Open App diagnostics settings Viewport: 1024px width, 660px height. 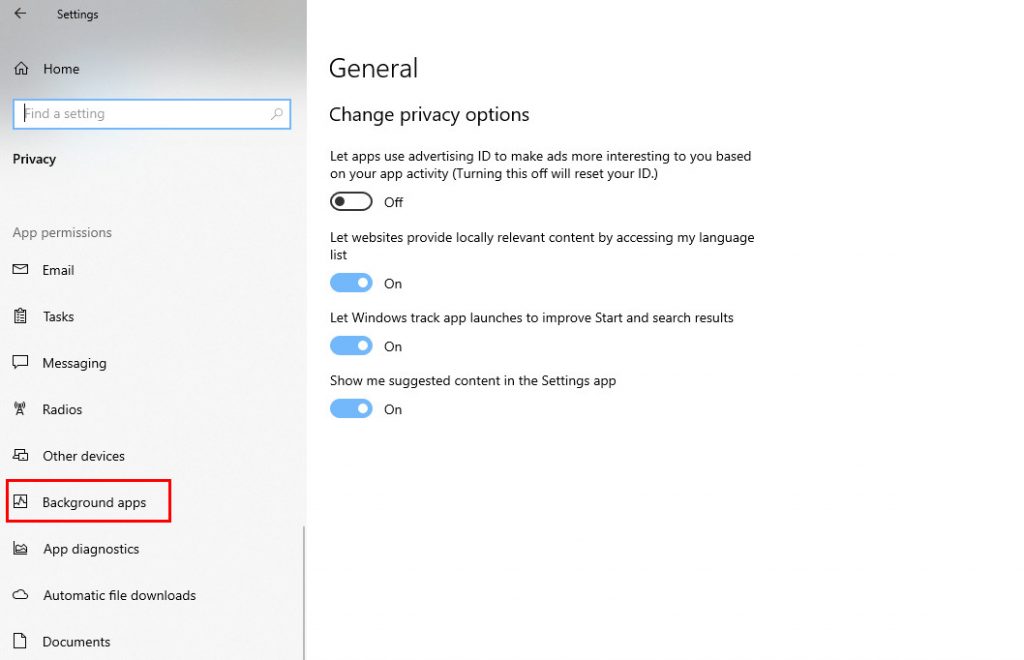click(x=91, y=549)
